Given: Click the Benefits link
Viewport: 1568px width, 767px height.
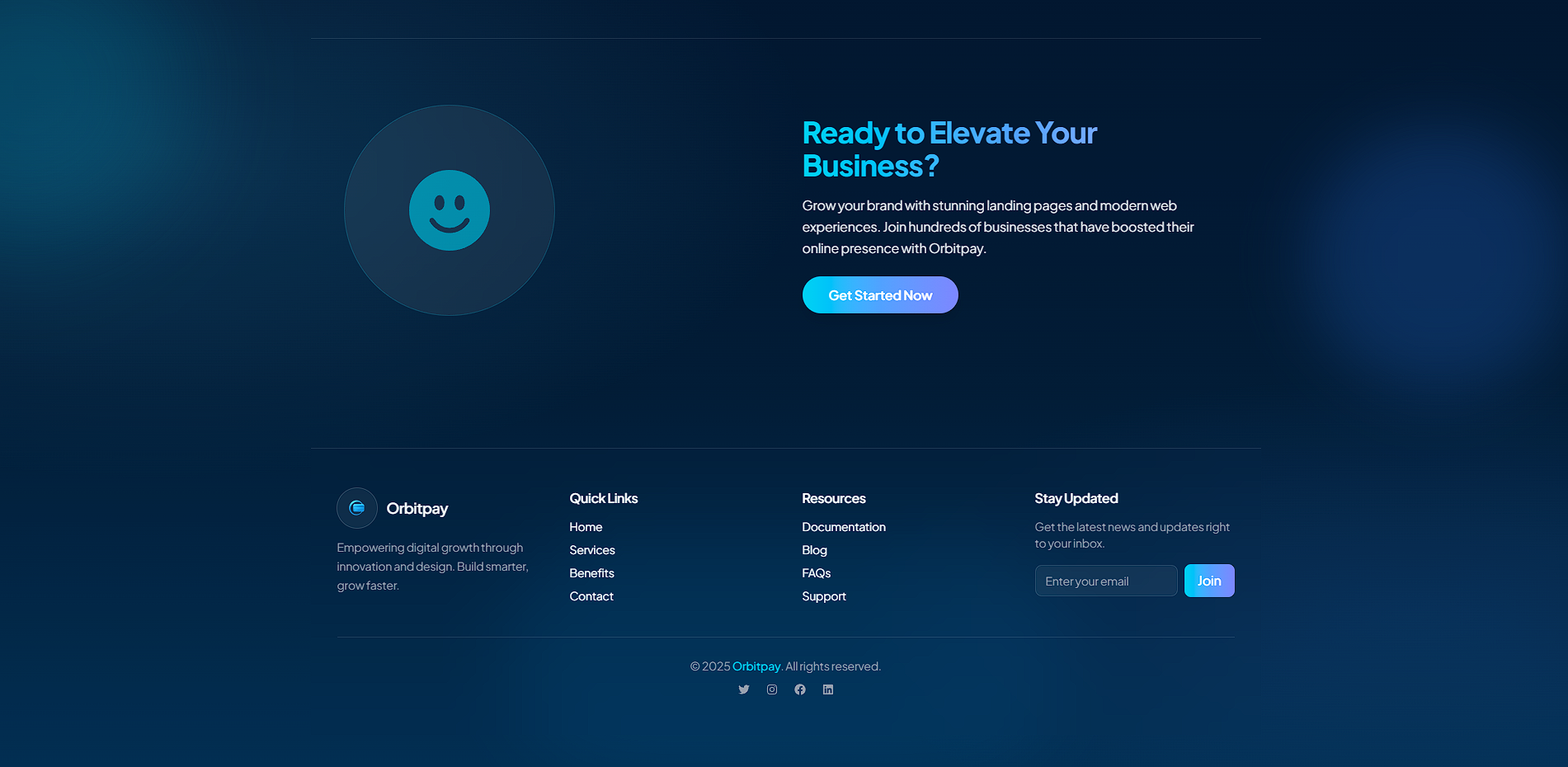Looking at the screenshot, I should 591,572.
